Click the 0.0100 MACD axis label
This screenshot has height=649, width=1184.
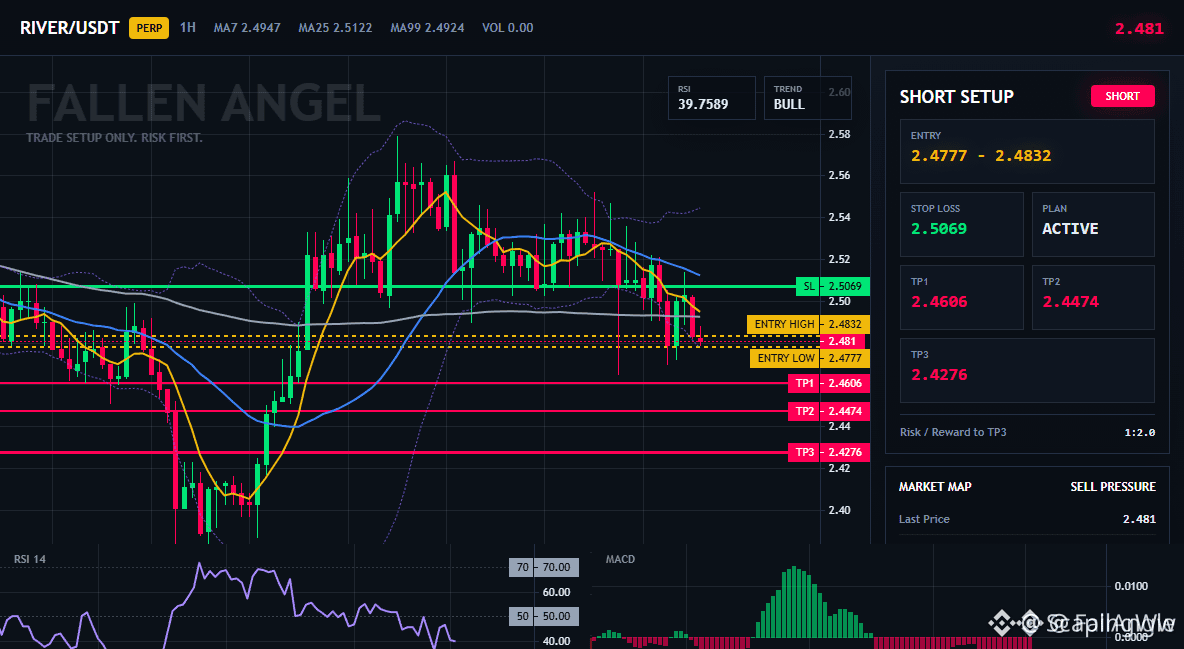[x=1131, y=586]
